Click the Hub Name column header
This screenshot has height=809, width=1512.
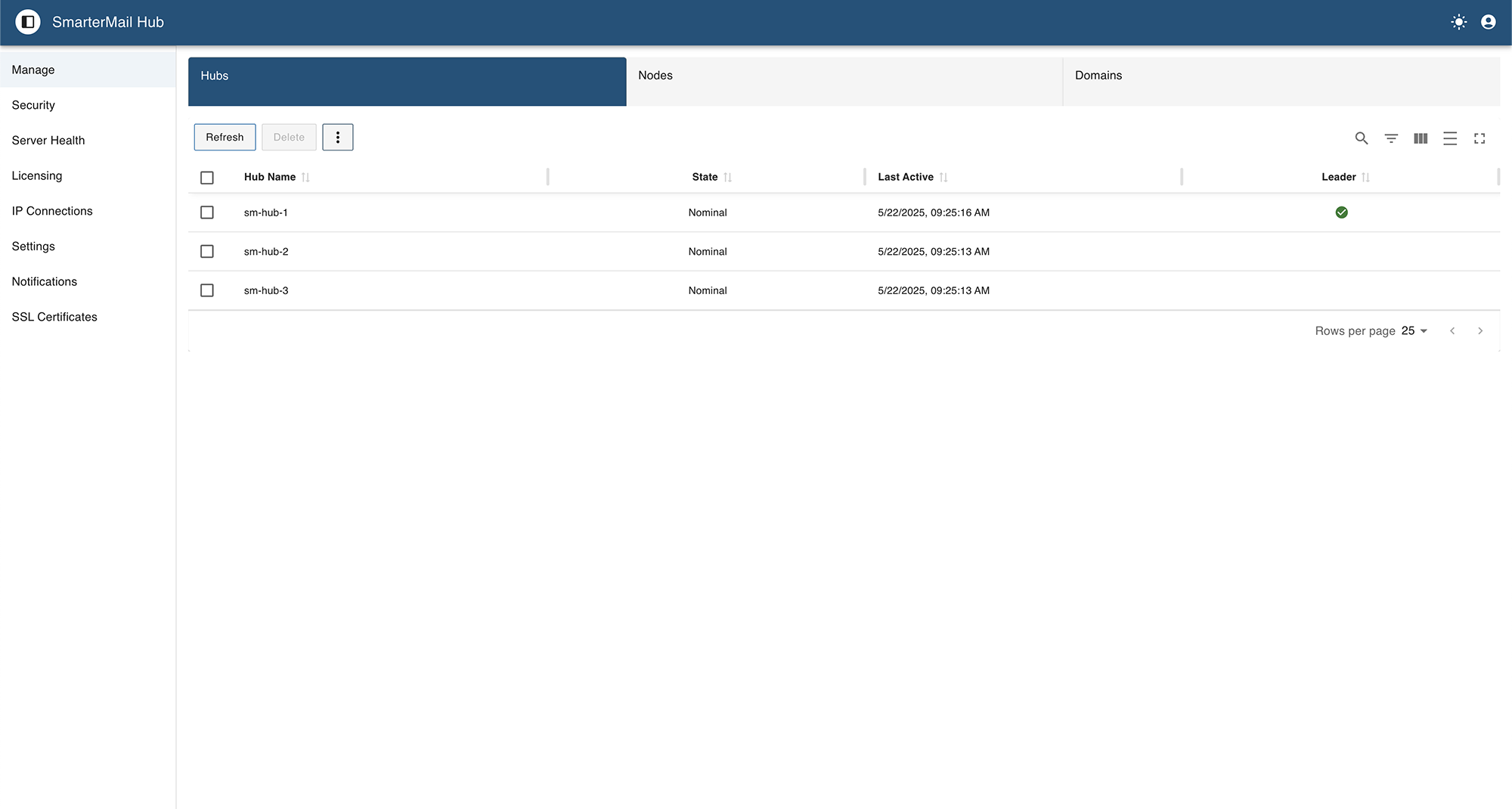click(270, 177)
